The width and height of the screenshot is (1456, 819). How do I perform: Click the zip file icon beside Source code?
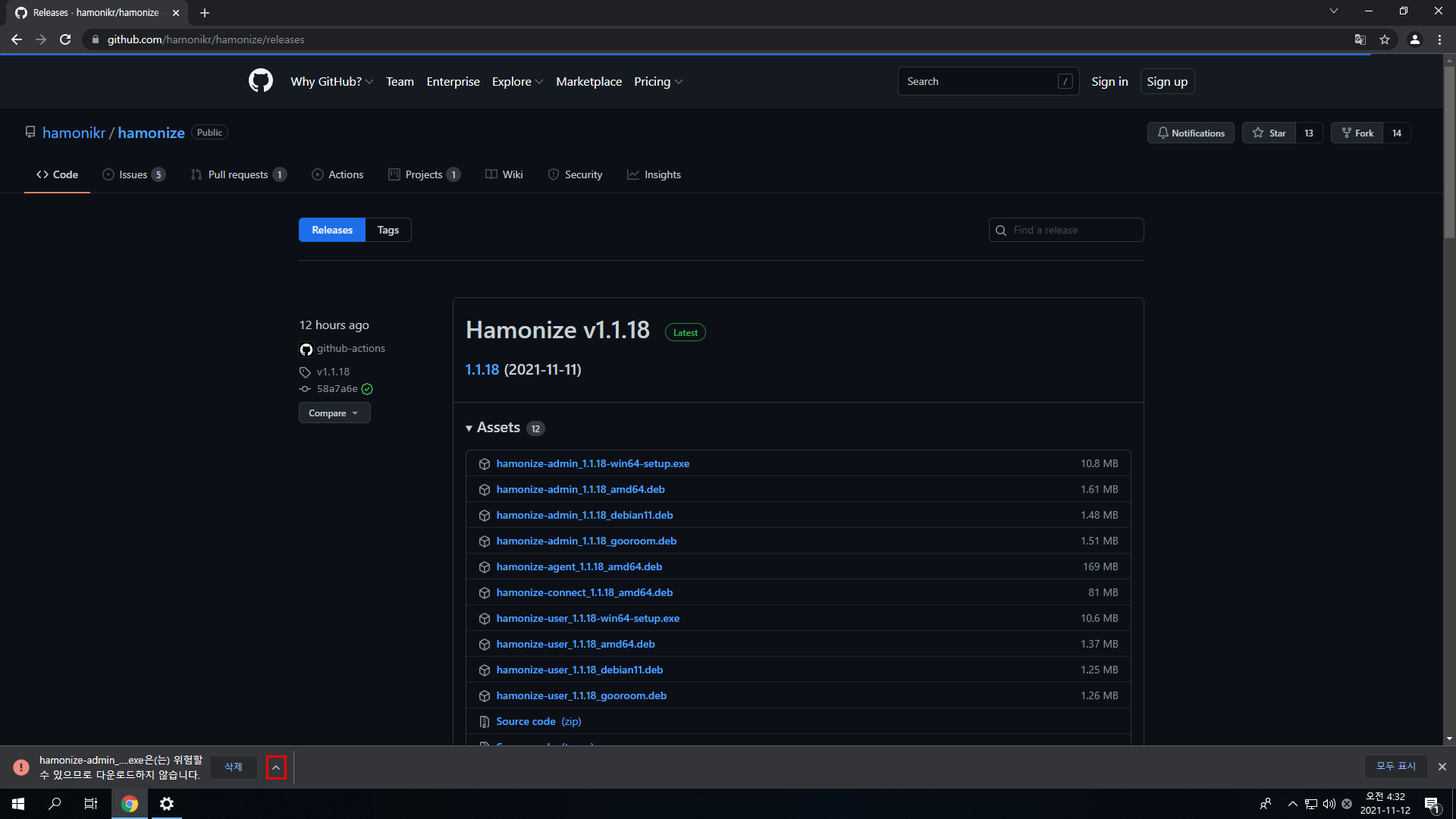click(x=485, y=722)
